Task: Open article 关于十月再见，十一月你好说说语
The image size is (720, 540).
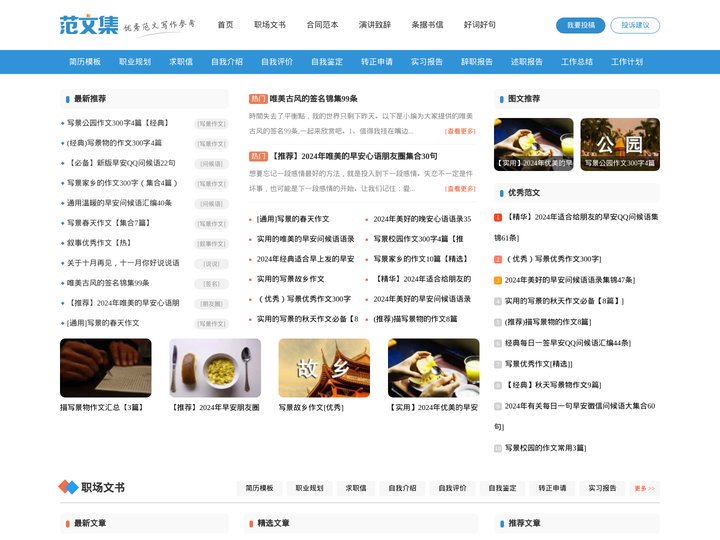Action: click(x=123, y=263)
